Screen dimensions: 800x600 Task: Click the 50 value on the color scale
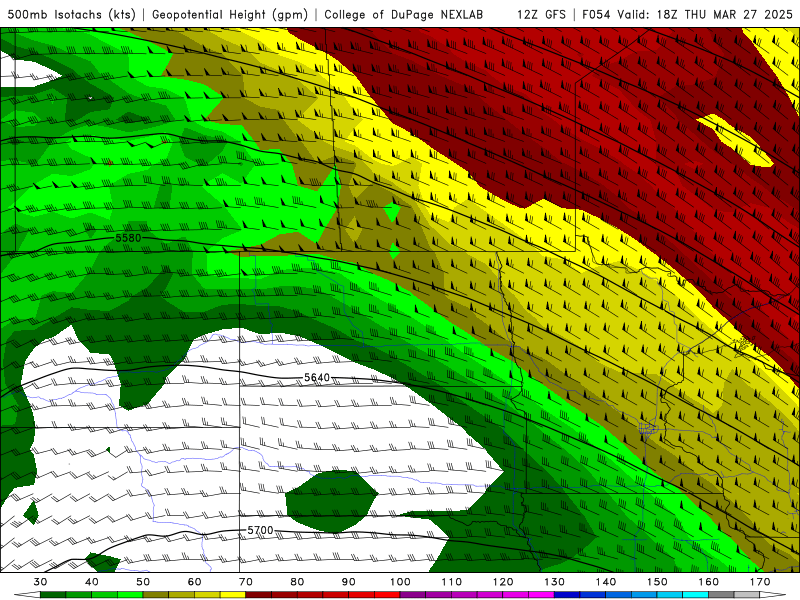tap(143, 582)
